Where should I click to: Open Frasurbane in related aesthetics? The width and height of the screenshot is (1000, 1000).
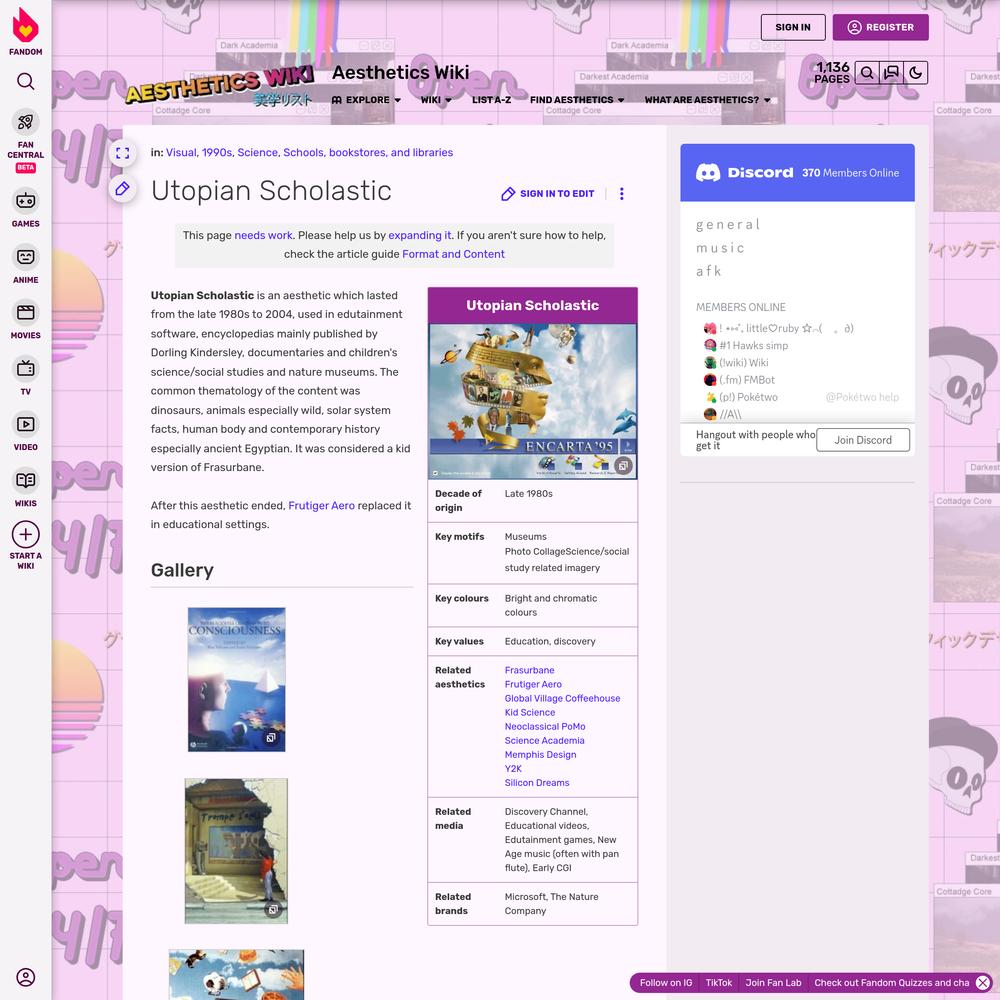coord(529,670)
